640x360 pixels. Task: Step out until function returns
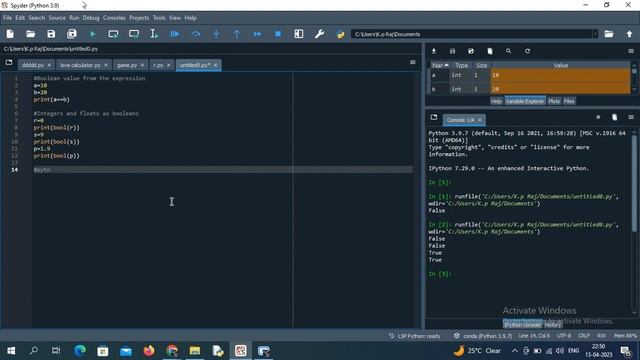tap(237, 34)
